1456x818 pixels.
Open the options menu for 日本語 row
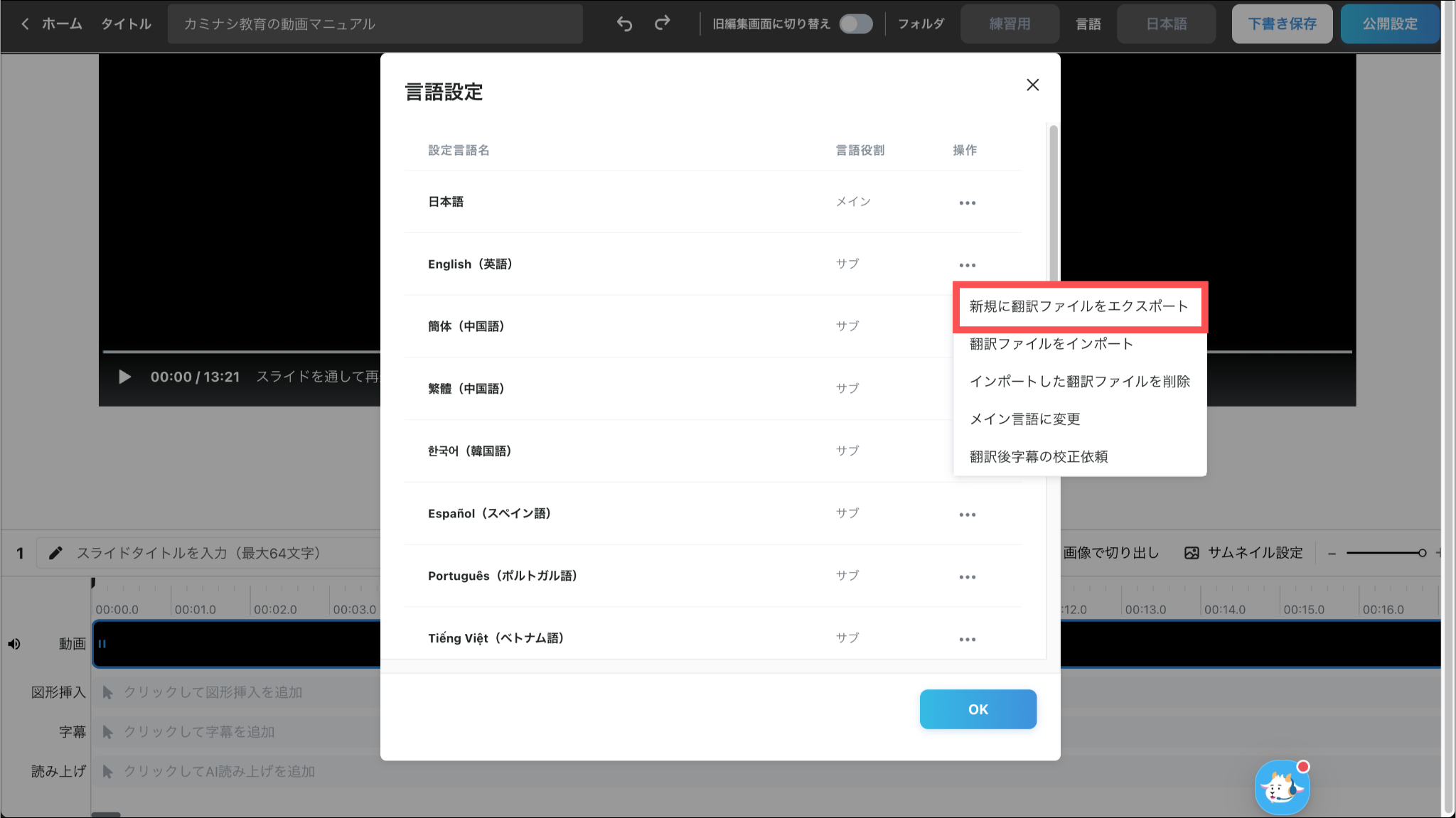pos(967,203)
